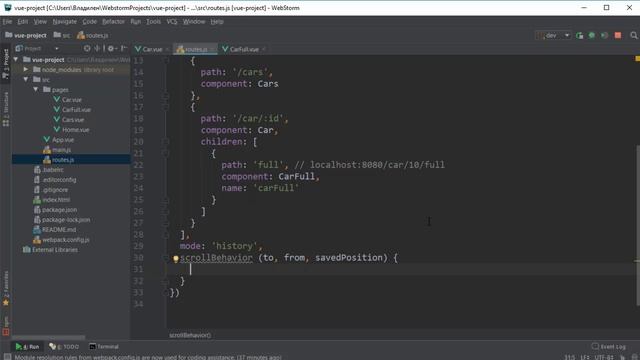Fold the code block at line 13
The image size is (640, 360).
point(166,60)
